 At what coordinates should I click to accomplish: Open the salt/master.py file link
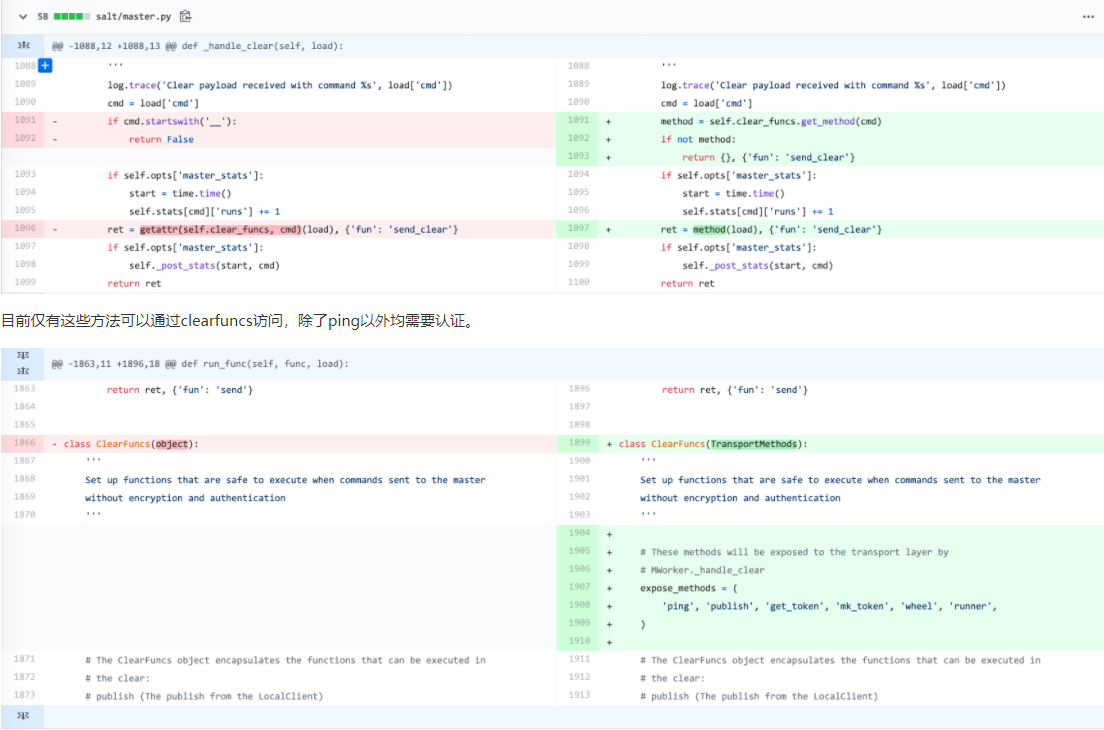coord(134,17)
